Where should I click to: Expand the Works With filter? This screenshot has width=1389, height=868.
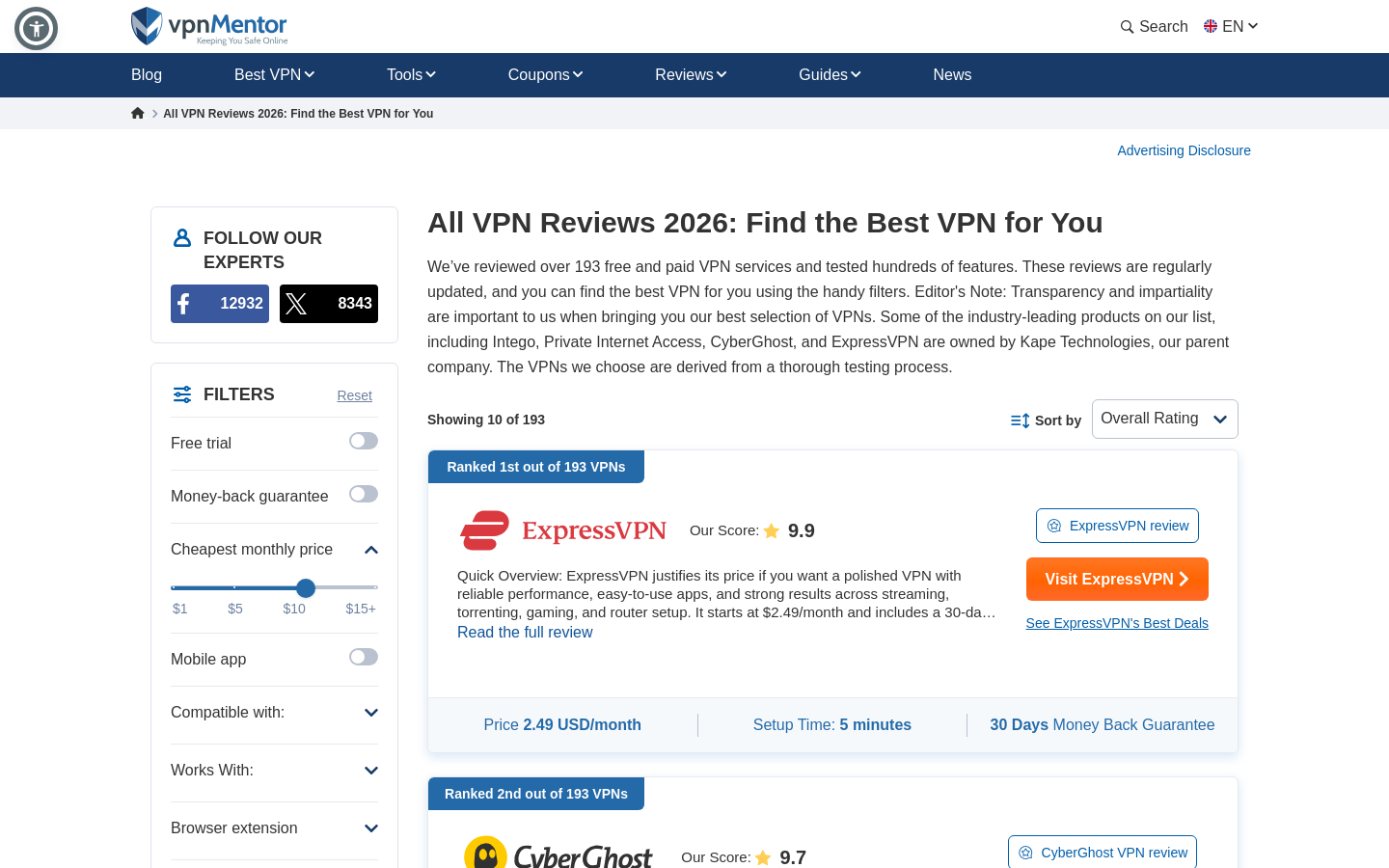point(371,771)
